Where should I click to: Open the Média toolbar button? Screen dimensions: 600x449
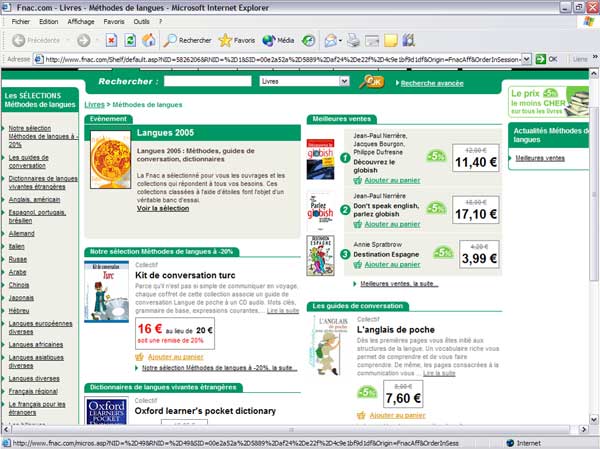click(278, 40)
